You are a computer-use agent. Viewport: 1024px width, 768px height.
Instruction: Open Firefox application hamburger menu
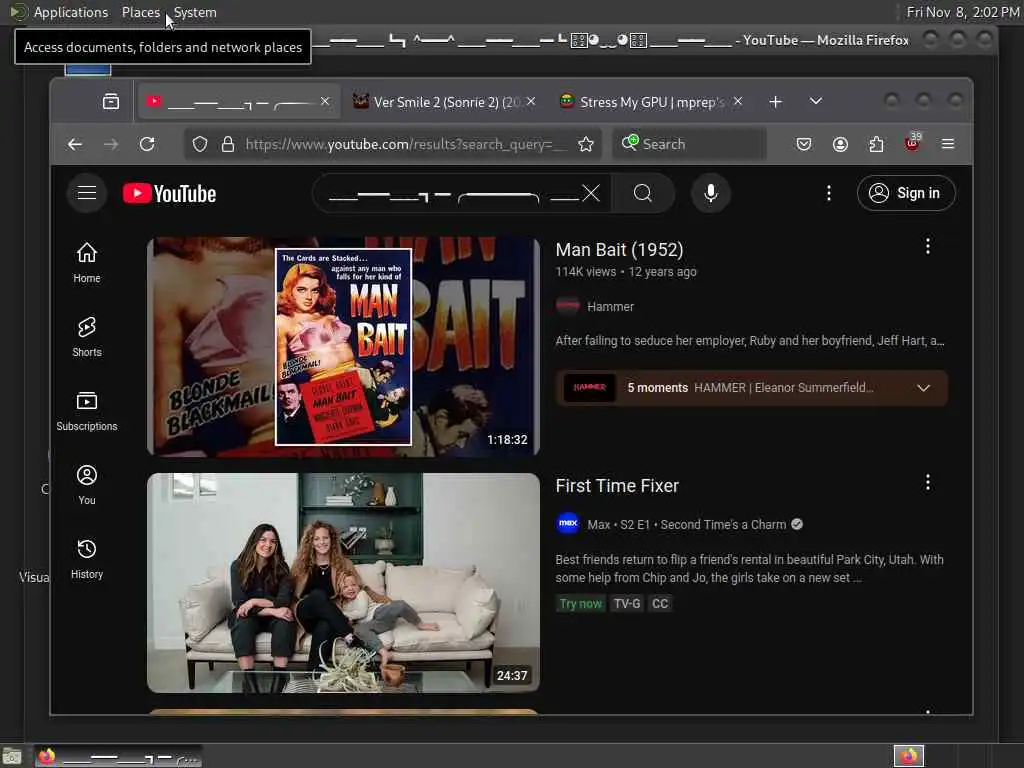pos(948,144)
